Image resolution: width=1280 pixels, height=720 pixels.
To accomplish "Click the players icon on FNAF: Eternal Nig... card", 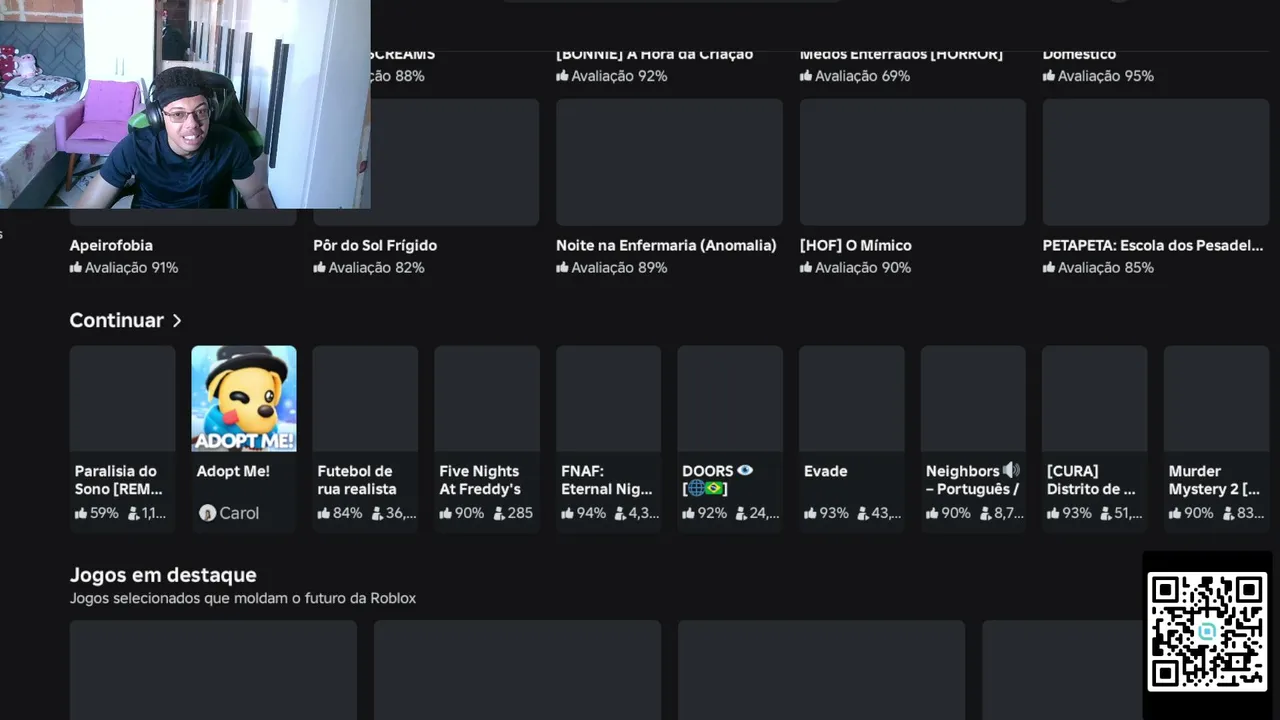I will (621, 513).
